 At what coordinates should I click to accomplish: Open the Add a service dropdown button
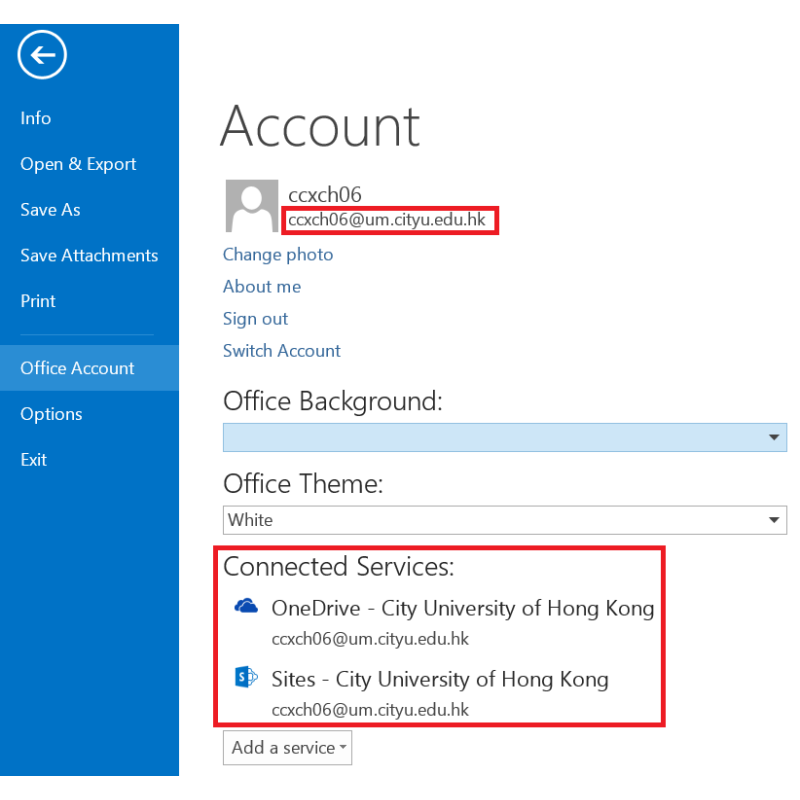coord(287,747)
